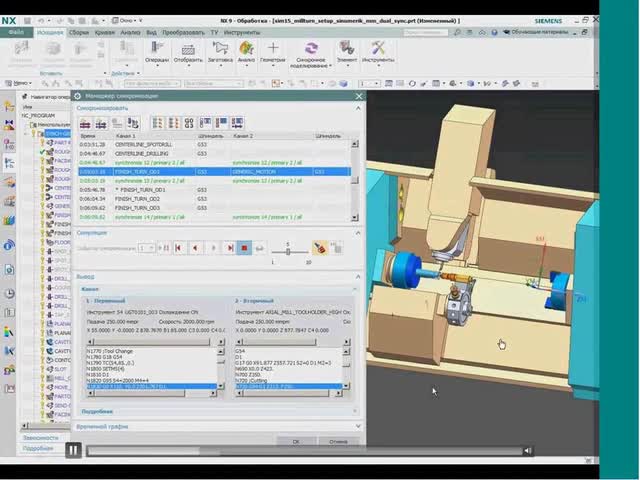Click the N1770 Tool Change code line
The height and width of the screenshot is (480, 640).
tap(109, 351)
